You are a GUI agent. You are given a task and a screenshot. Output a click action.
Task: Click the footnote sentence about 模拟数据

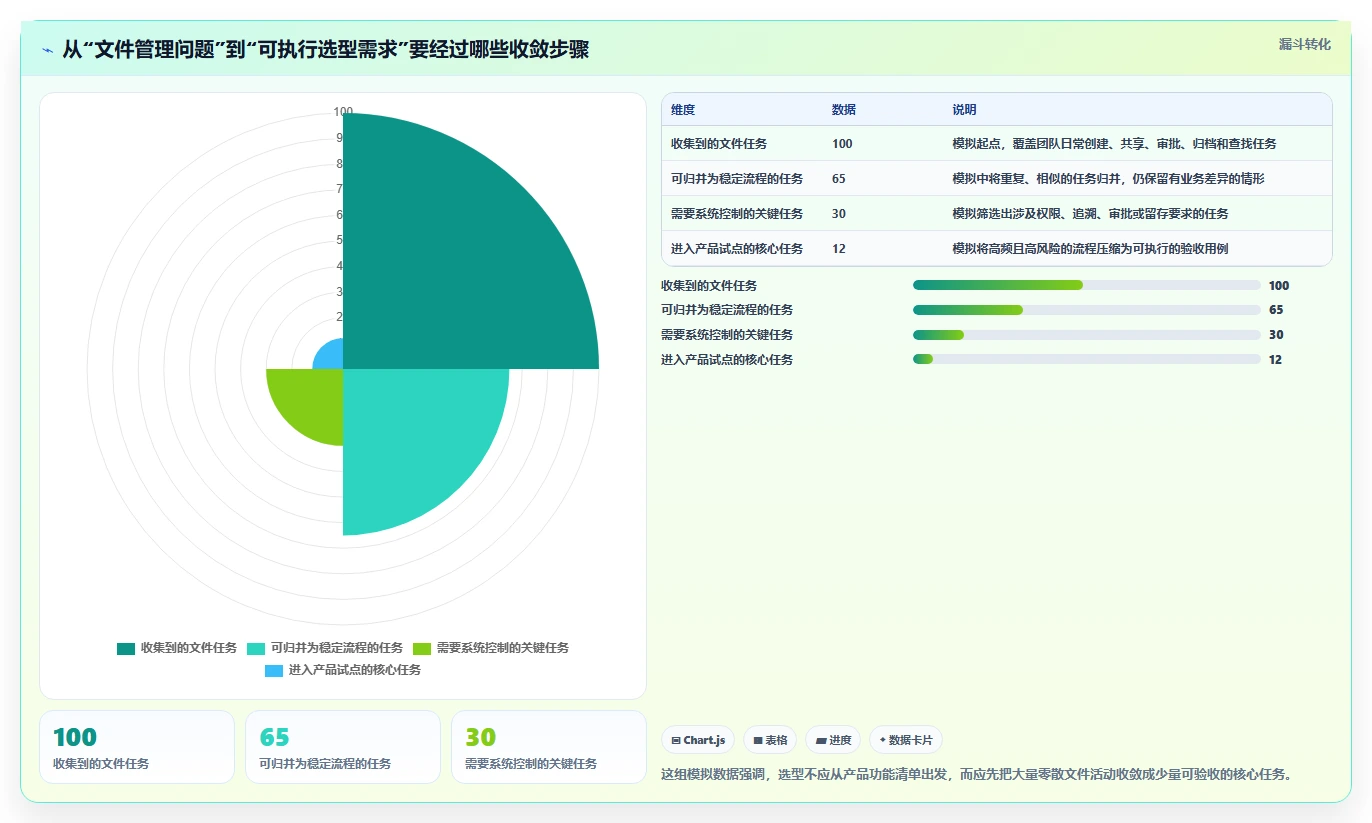(x=977, y=774)
